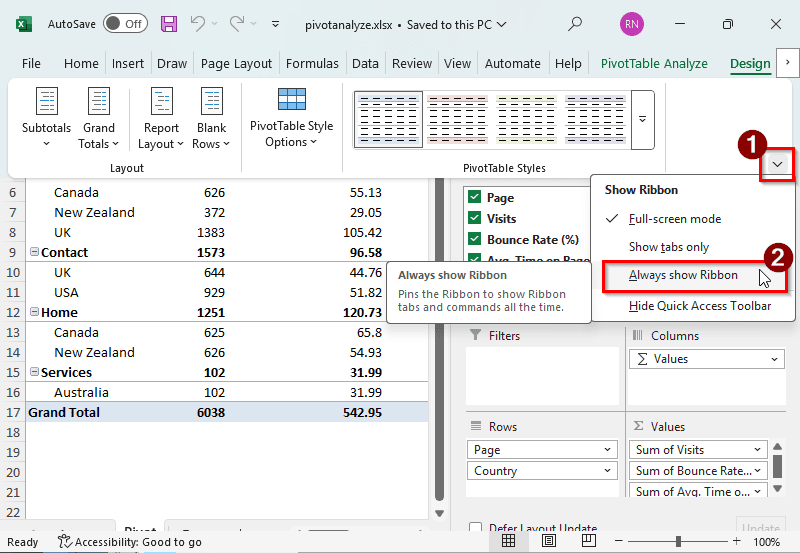Uncheck the Bounce Rate (%) field
The width and height of the screenshot is (800, 553).
pyautogui.click(x=475, y=239)
